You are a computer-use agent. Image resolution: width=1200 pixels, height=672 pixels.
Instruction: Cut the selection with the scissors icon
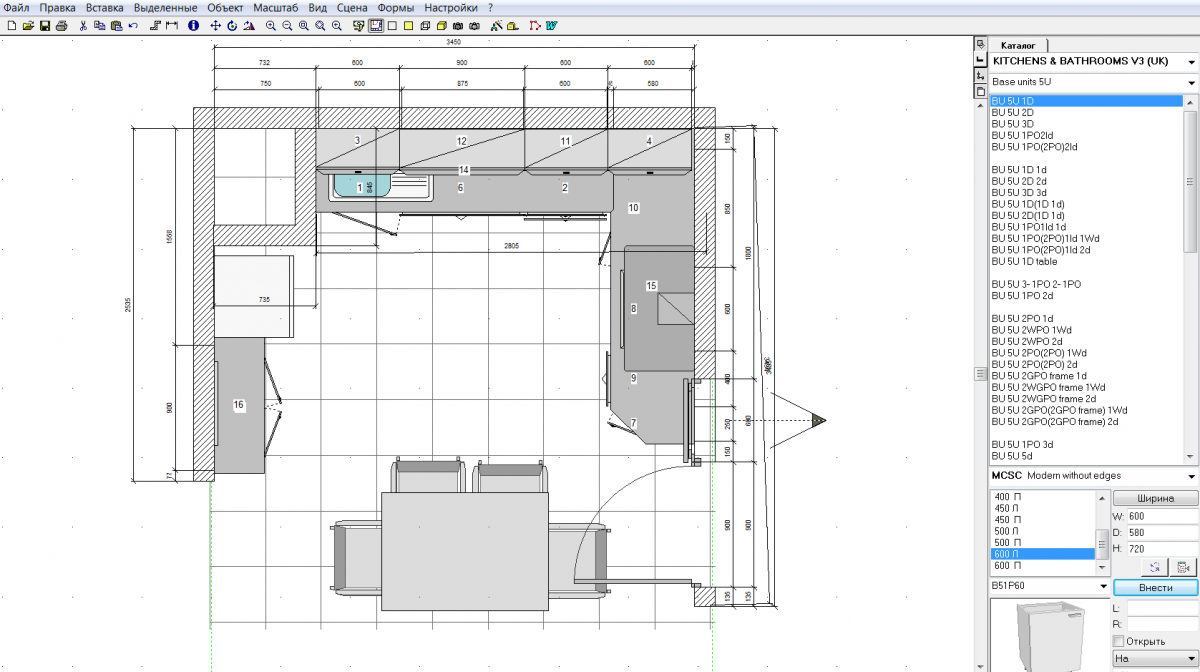coord(83,25)
